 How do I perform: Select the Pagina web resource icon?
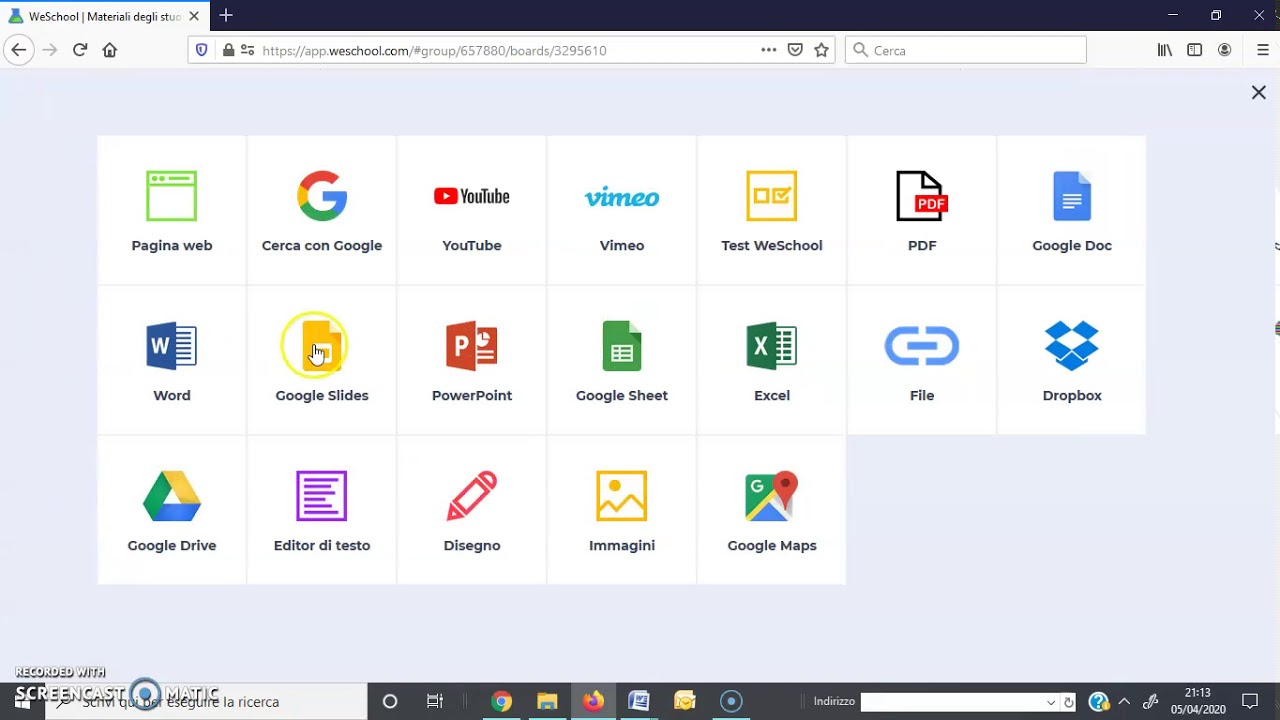(x=172, y=196)
